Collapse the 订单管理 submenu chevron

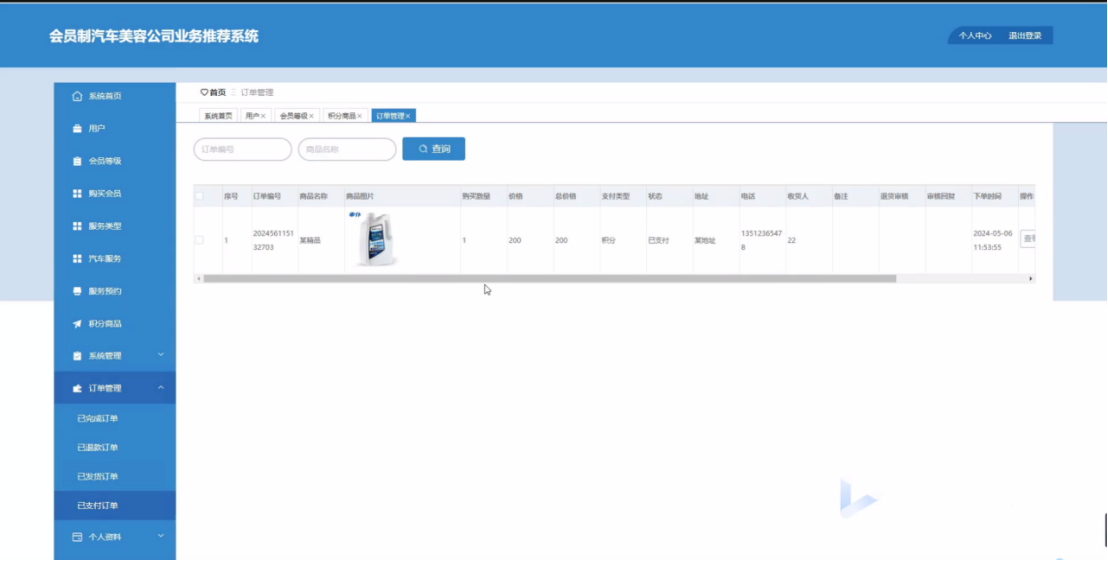pyautogui.click(x=160, y=387)
